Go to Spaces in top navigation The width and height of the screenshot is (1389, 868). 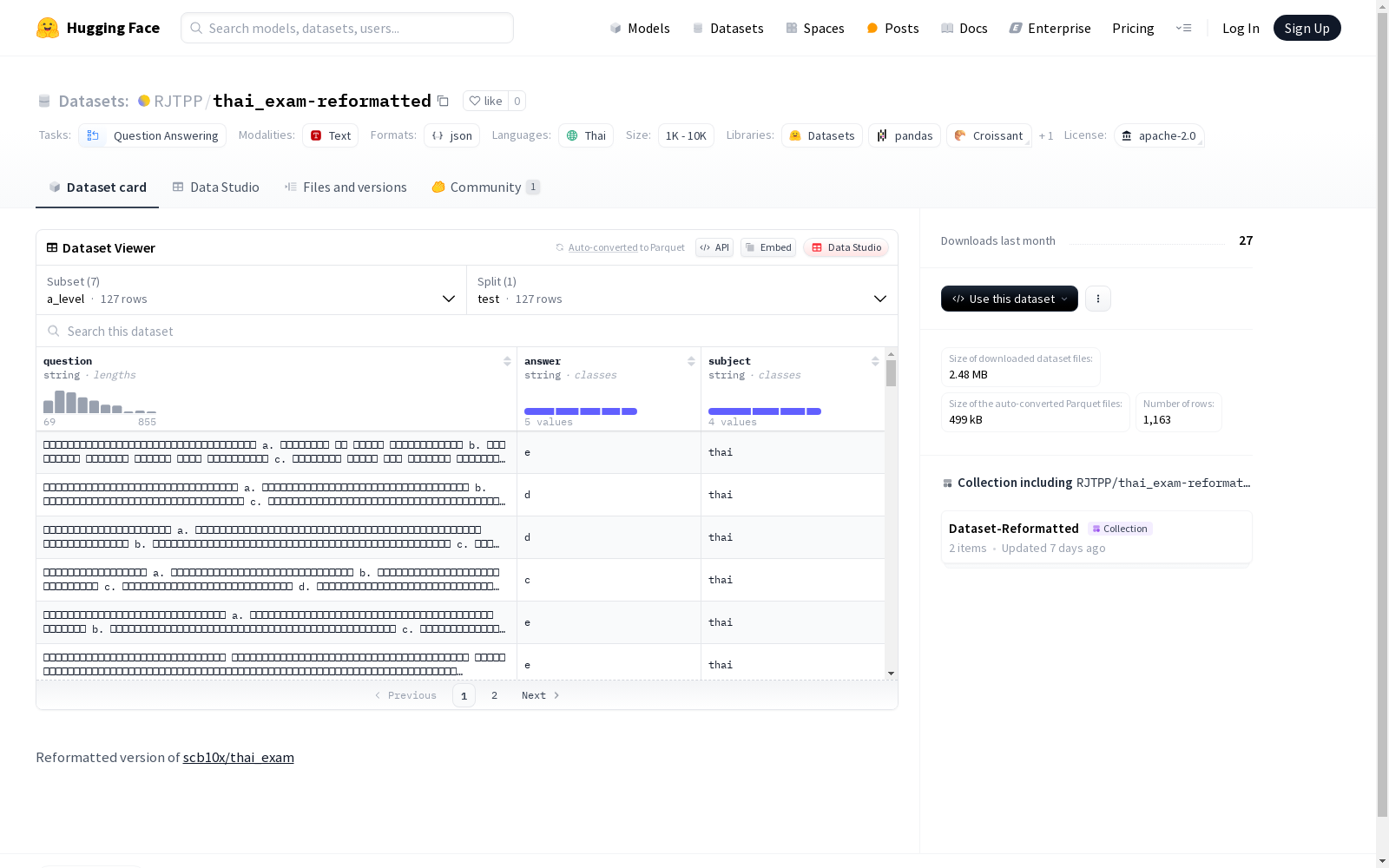[x=815, y=28]
